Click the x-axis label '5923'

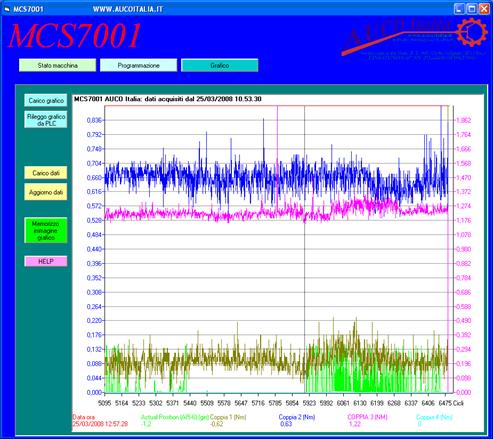[309, 403]
